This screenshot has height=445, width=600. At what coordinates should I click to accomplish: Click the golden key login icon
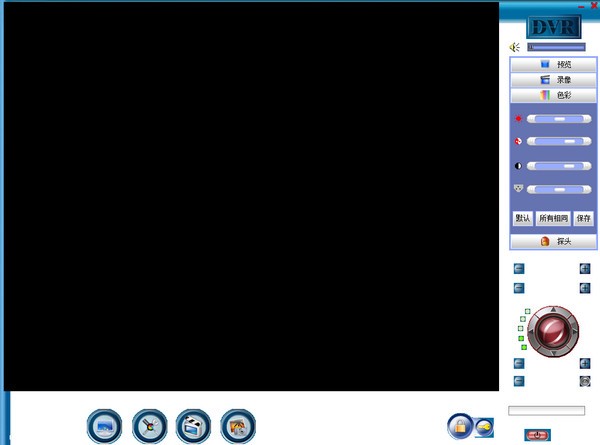[484, 427]
